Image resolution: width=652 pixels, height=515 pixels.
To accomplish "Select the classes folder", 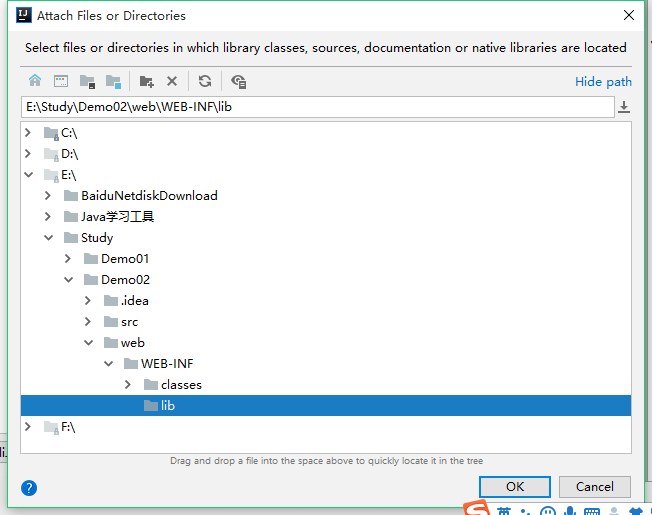I will click(326, 384).
